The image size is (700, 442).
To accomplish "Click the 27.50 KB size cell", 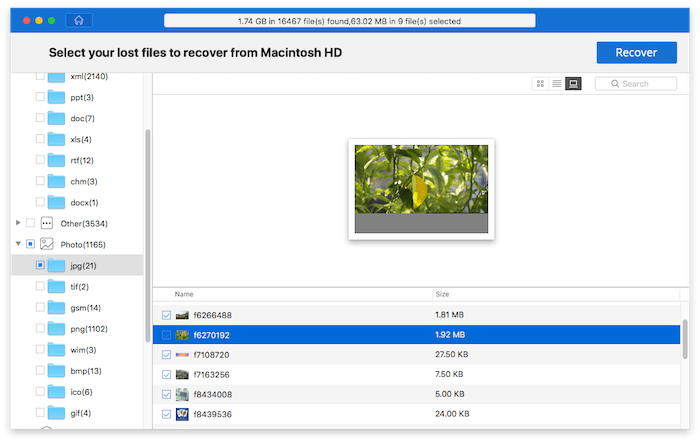I will point(452,354).
